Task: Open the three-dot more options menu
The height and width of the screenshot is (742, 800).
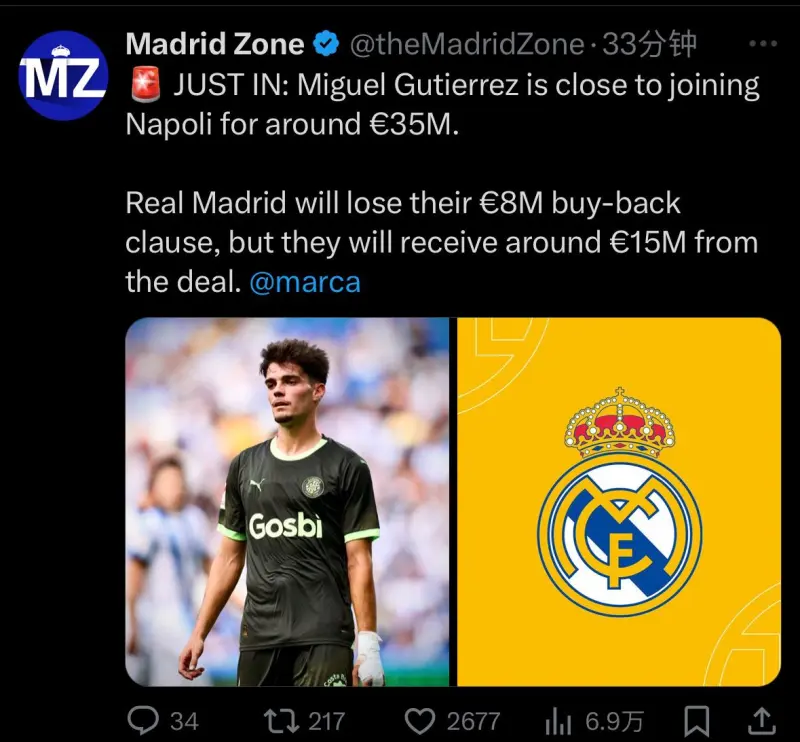Action: [x=763, y=44]
